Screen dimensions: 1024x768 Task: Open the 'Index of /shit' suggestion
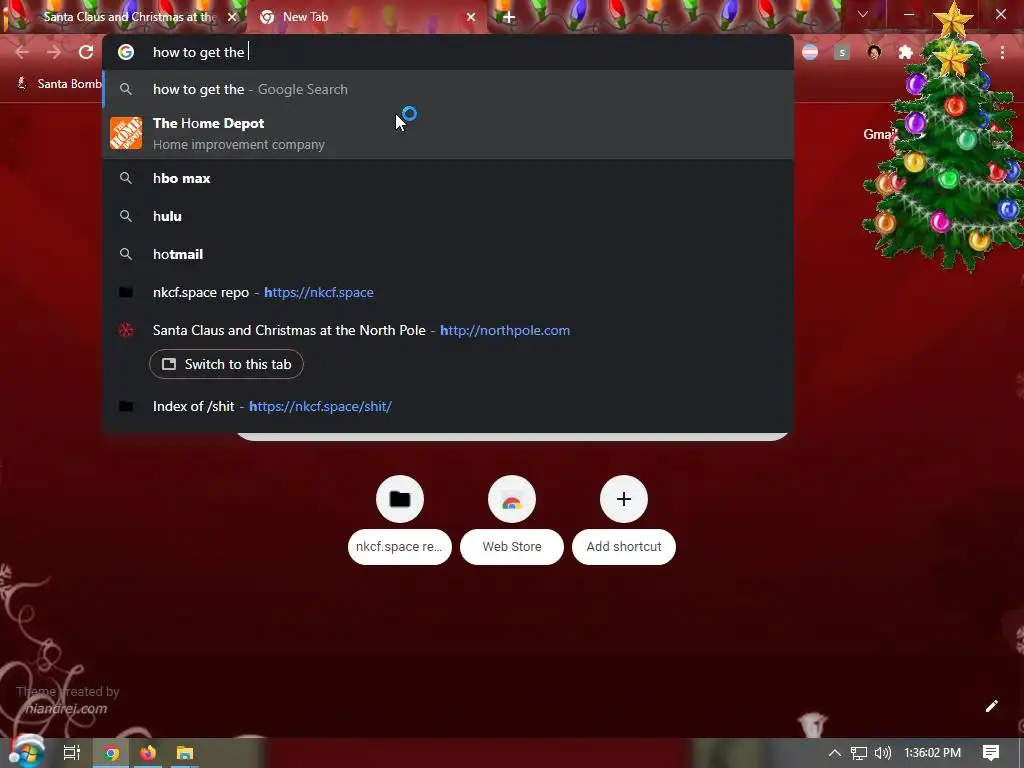point(448,406)
